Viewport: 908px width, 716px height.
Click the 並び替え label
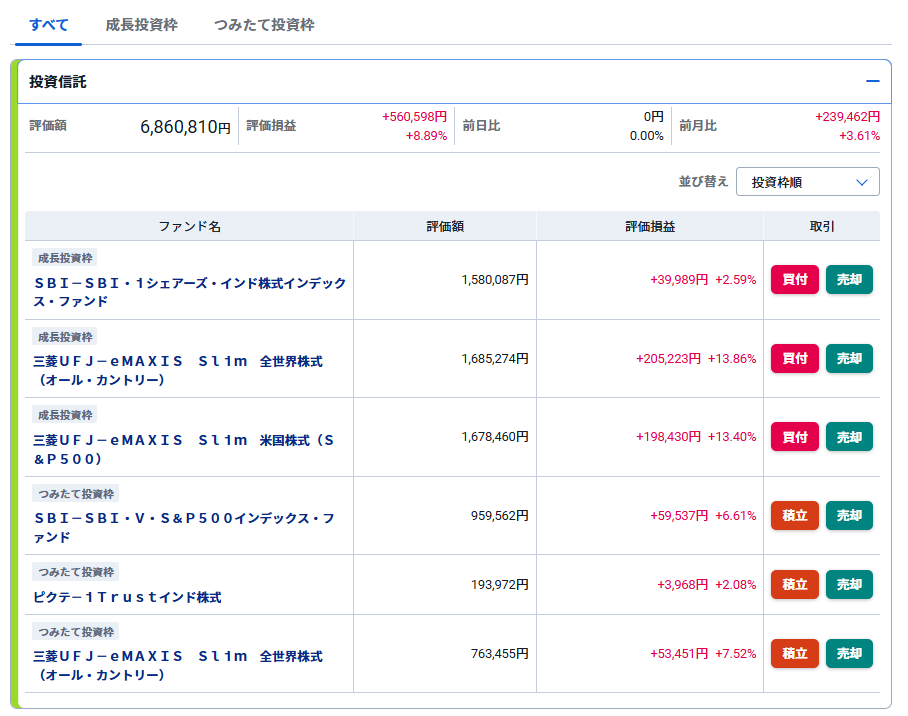pyautogui.click(x=703, y=182)
